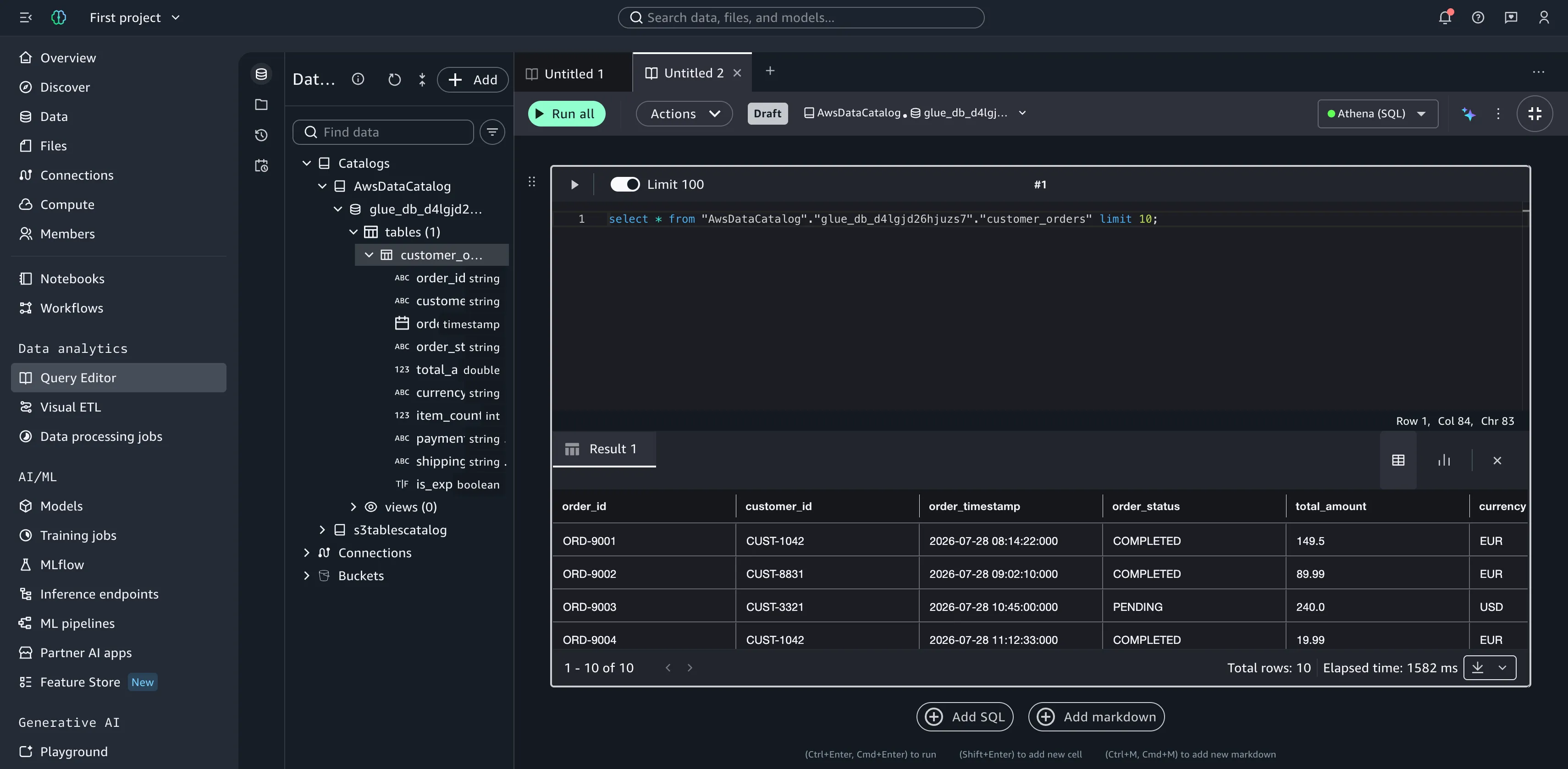
Task: Collapse the left navigation menu icon
Action: coord(26,17)
